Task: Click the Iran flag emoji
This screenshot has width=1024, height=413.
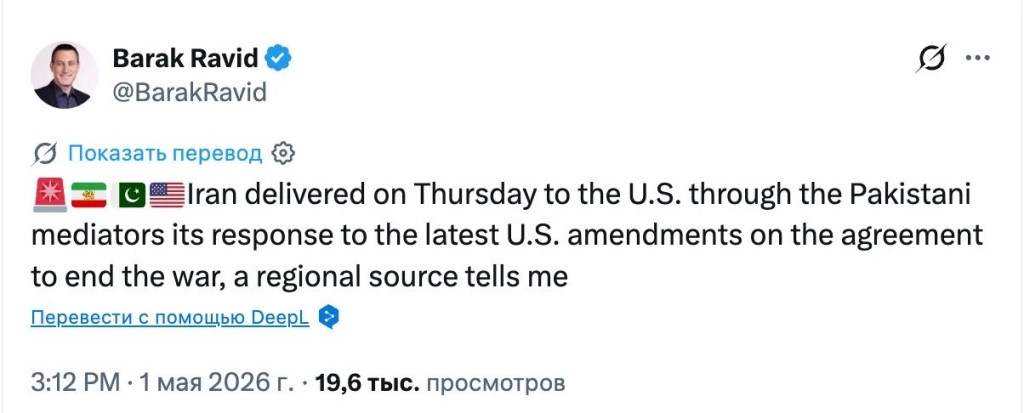Action: pos(88,195)
